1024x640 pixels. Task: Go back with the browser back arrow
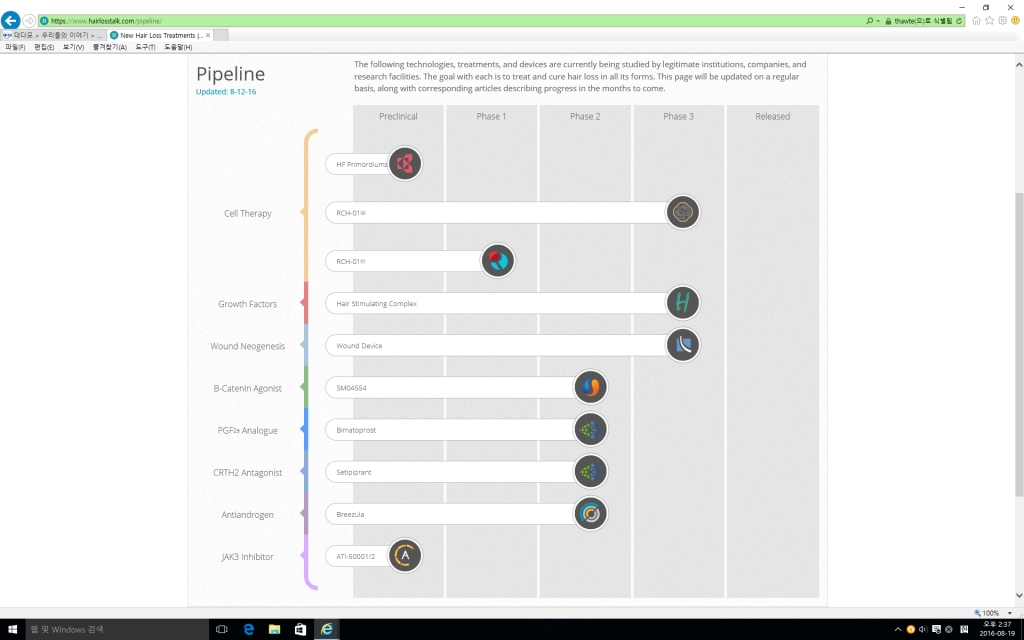coord(10,20)
